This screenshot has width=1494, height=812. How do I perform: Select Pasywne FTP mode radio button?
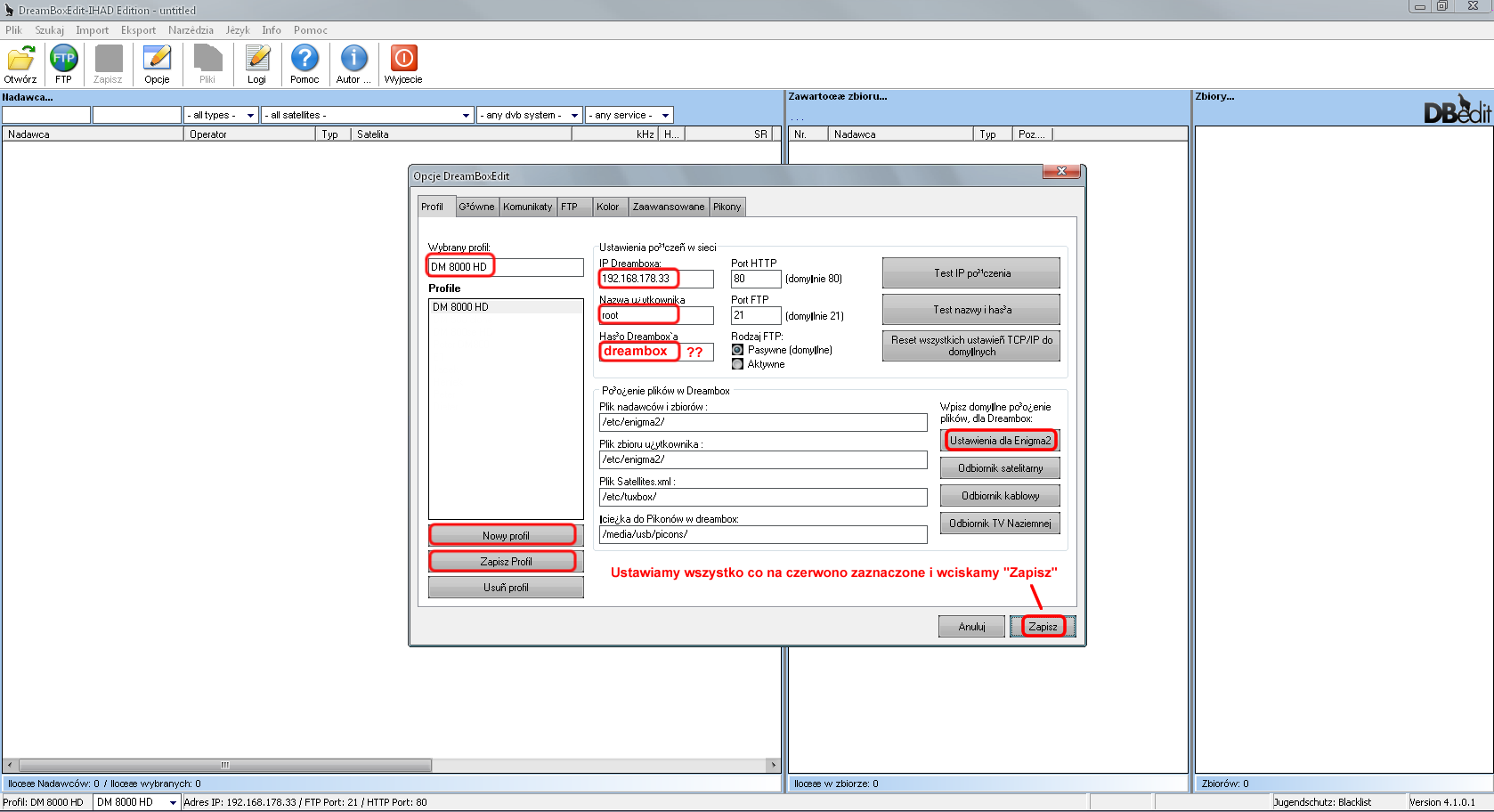coord(737,350)
